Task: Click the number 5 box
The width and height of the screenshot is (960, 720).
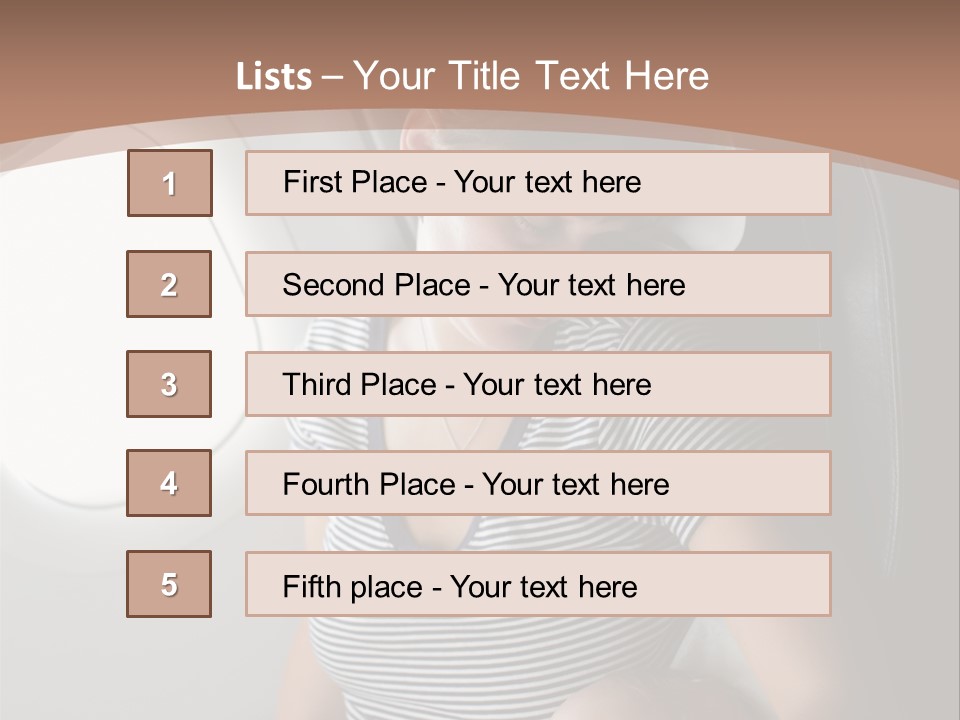Action: coord(169,584)
